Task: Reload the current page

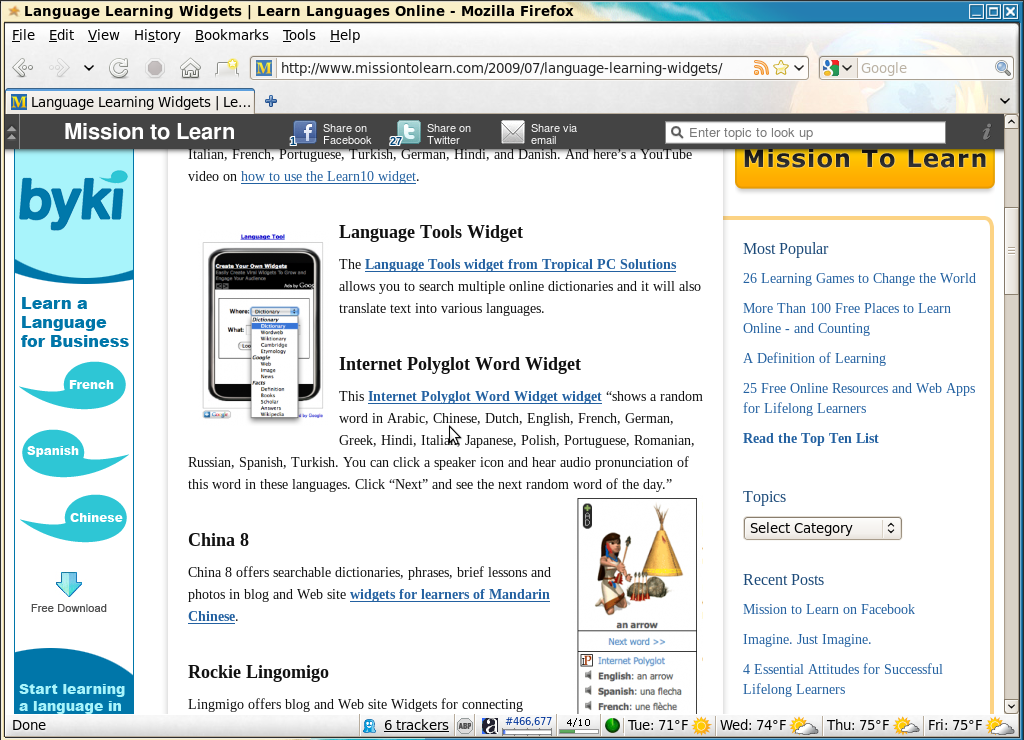Action: [x=119, y=68]
